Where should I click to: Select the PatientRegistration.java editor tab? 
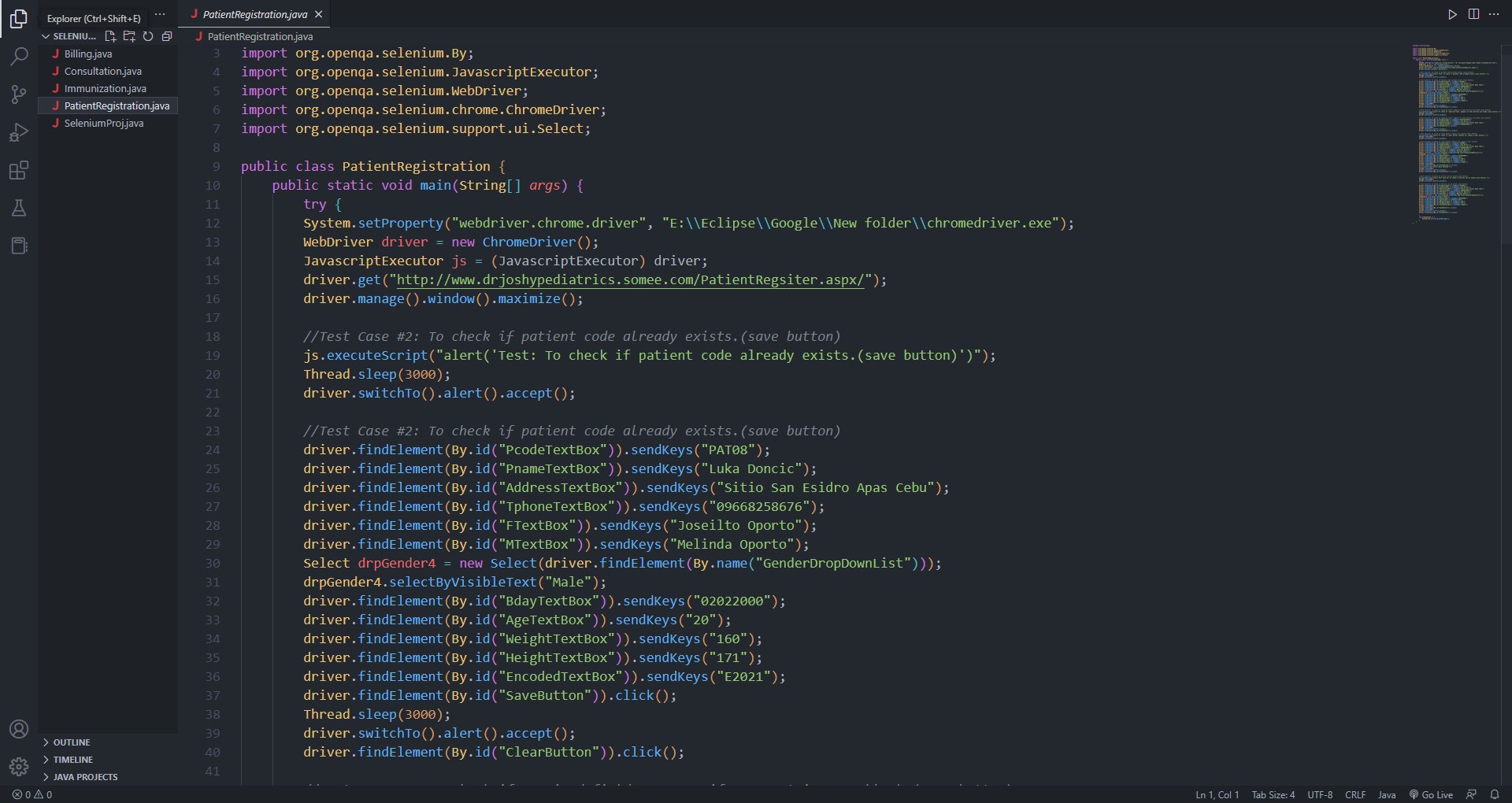point(255,14)
